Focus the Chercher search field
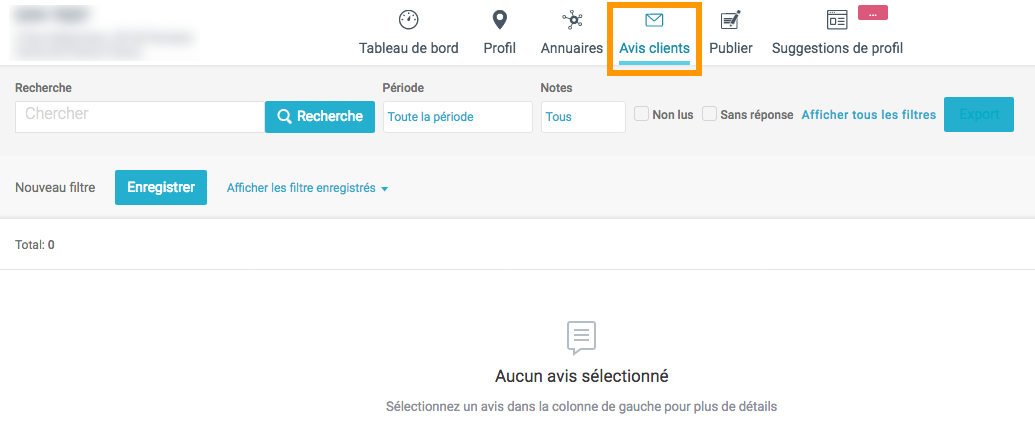The height and width of the screenshot is (422, 1035). 139,116
